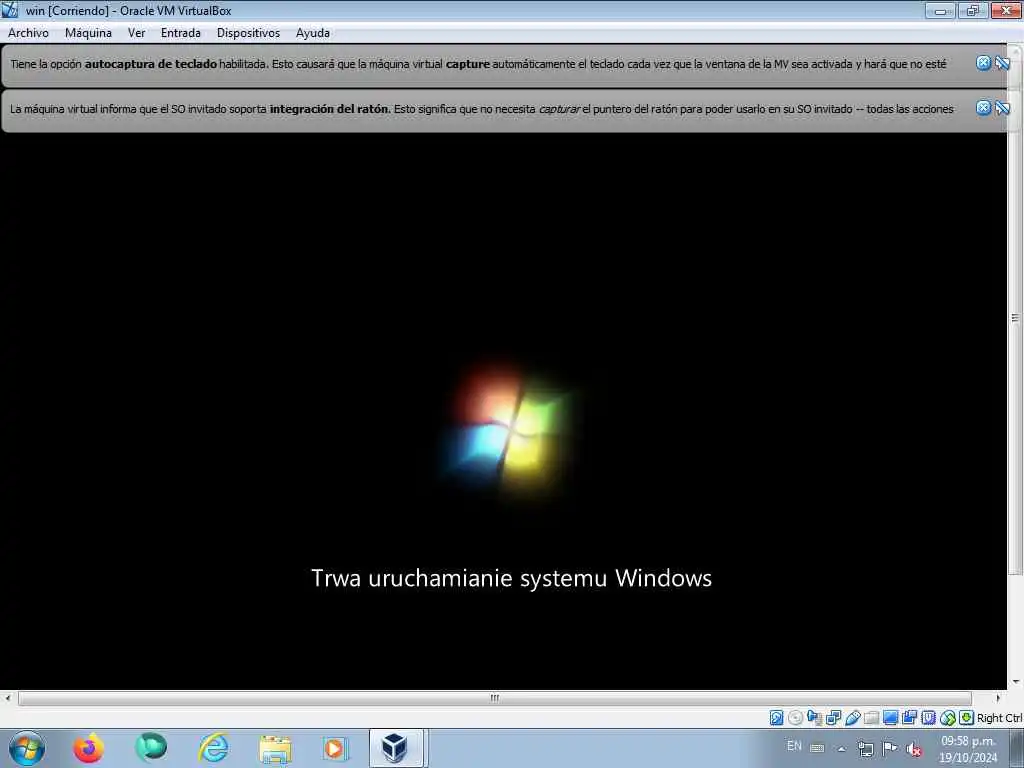Click the keyboard icon in system tray

click(x=817, y=748)
